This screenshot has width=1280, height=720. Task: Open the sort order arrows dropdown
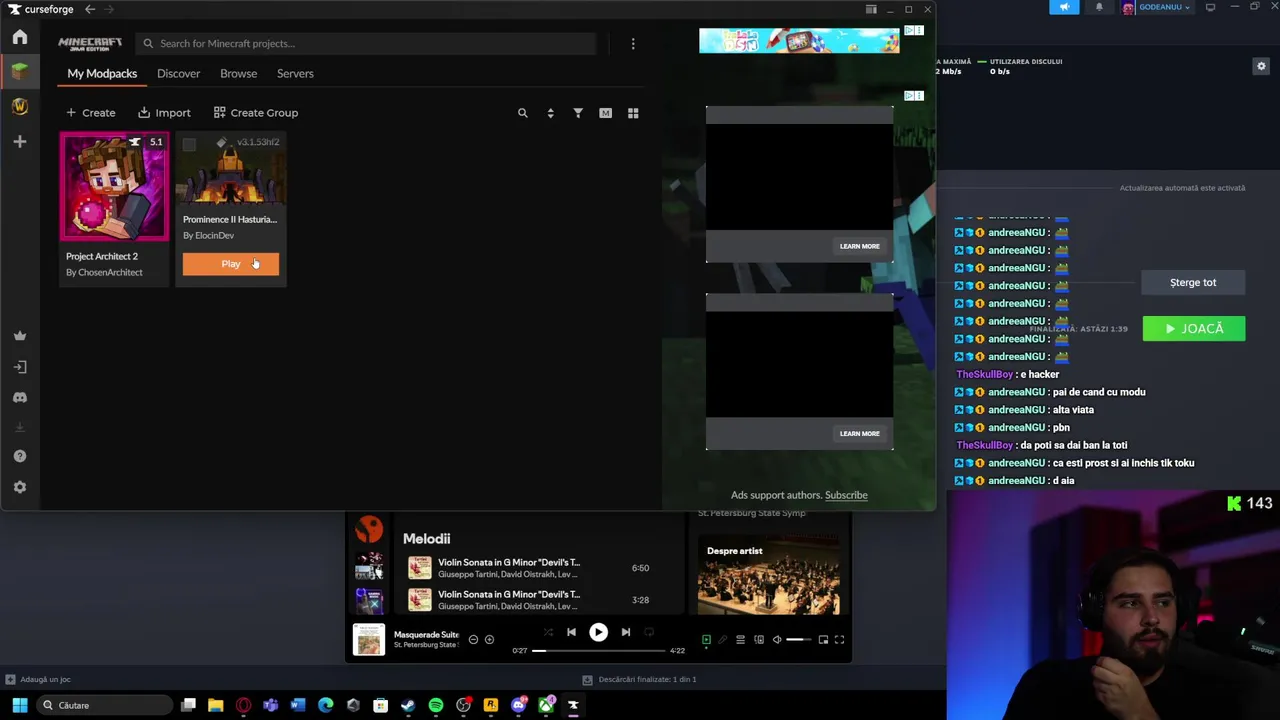[550, 113]
